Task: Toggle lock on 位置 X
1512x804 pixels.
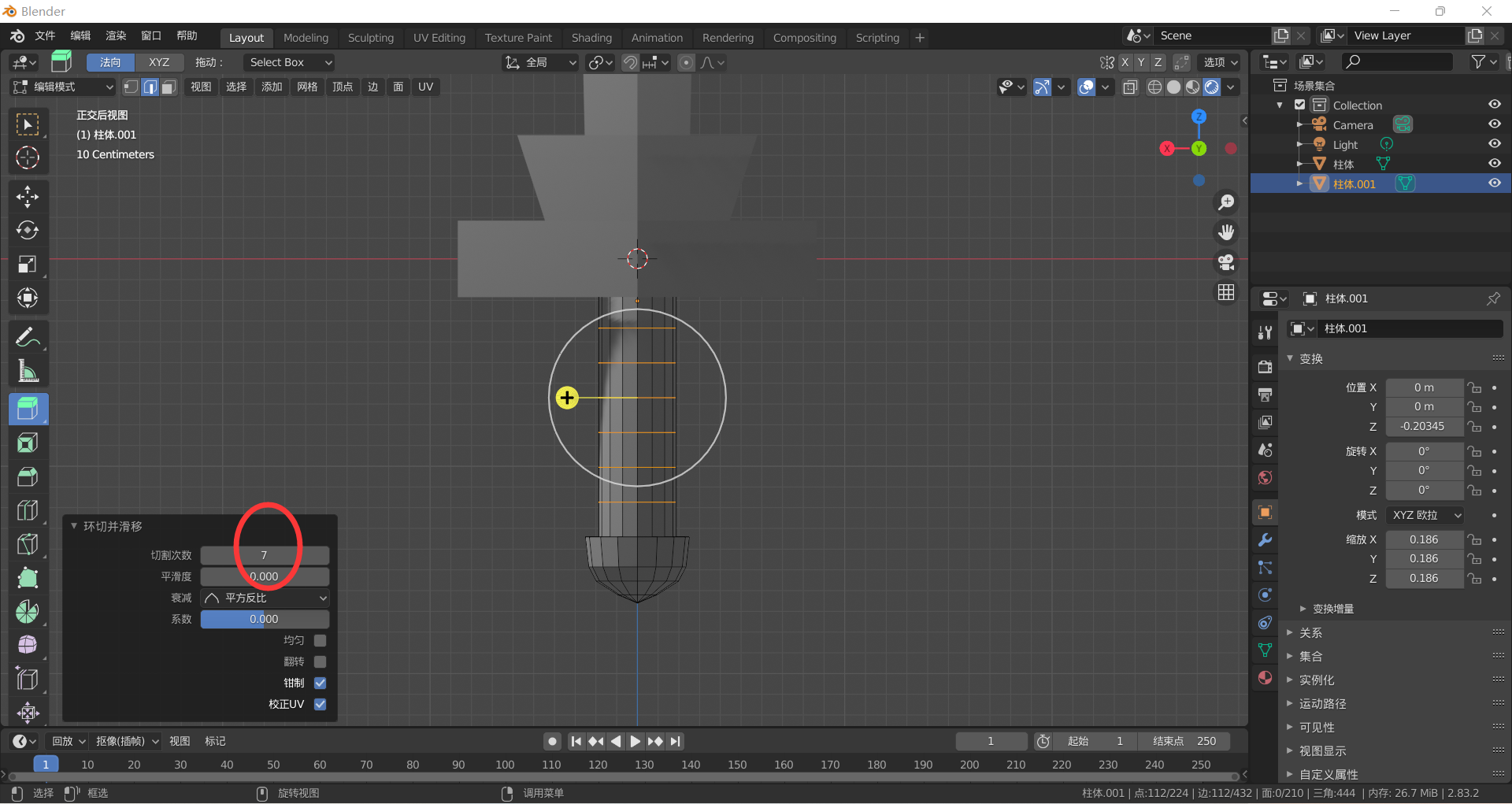Action: [1474, 387]
